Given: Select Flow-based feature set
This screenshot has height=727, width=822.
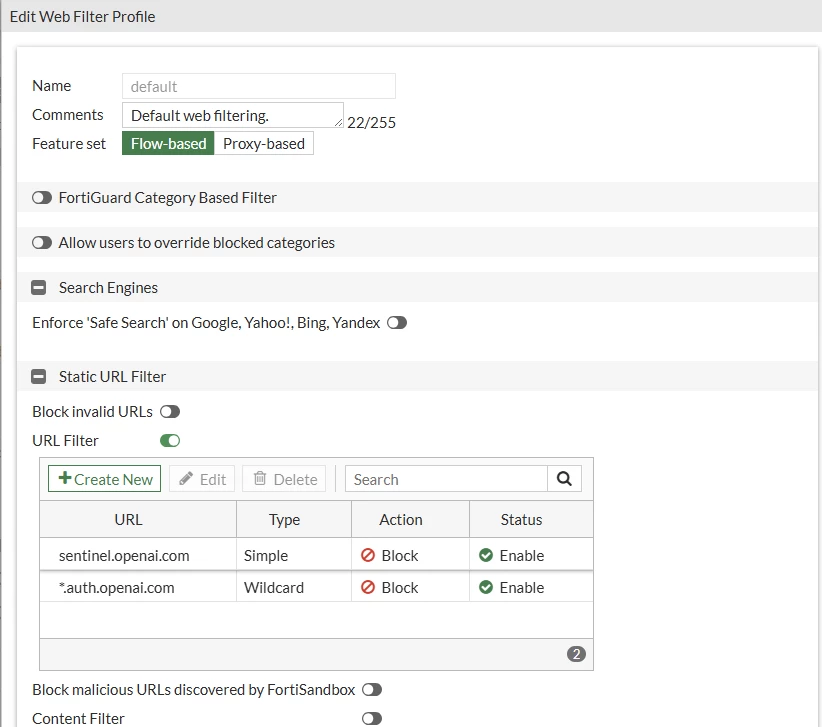Looking at the screenshot, I should coord(168,144).
